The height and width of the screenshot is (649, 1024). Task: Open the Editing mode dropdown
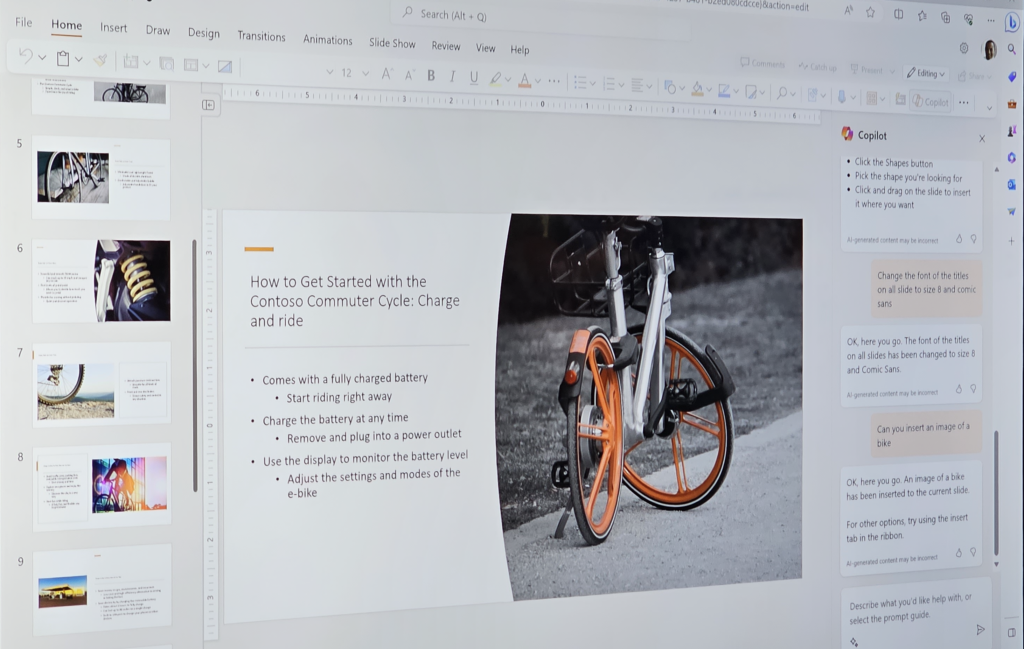pyautogui.click(x=926, y=73)
